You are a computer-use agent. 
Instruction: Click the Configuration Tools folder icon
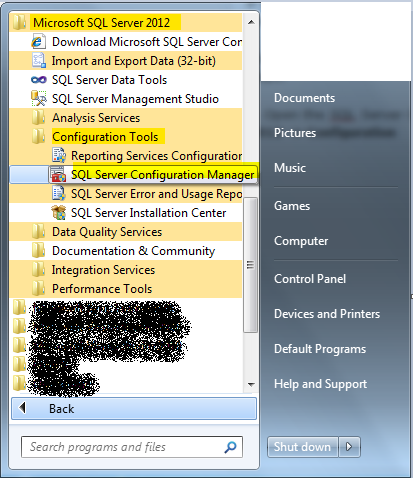39,137
